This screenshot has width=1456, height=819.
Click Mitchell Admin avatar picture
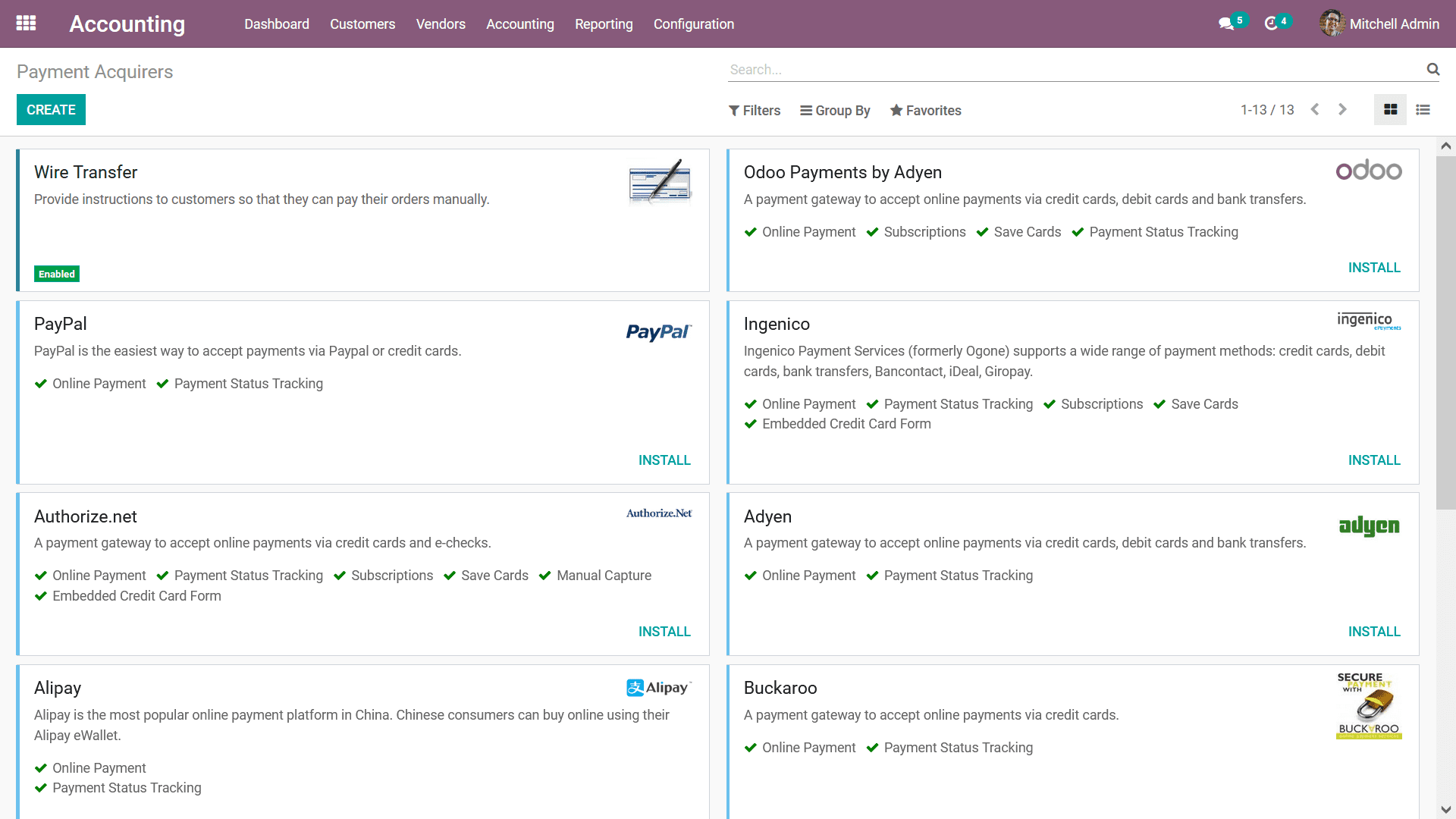[1332, 24]
